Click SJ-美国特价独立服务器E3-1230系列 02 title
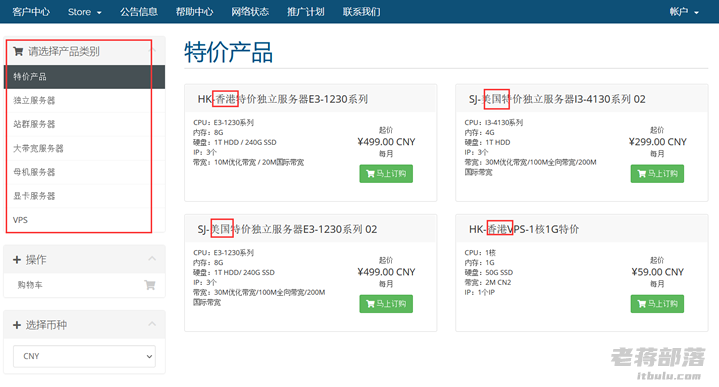This screenshot has width=719, height=387. click(x=287, y=229)
